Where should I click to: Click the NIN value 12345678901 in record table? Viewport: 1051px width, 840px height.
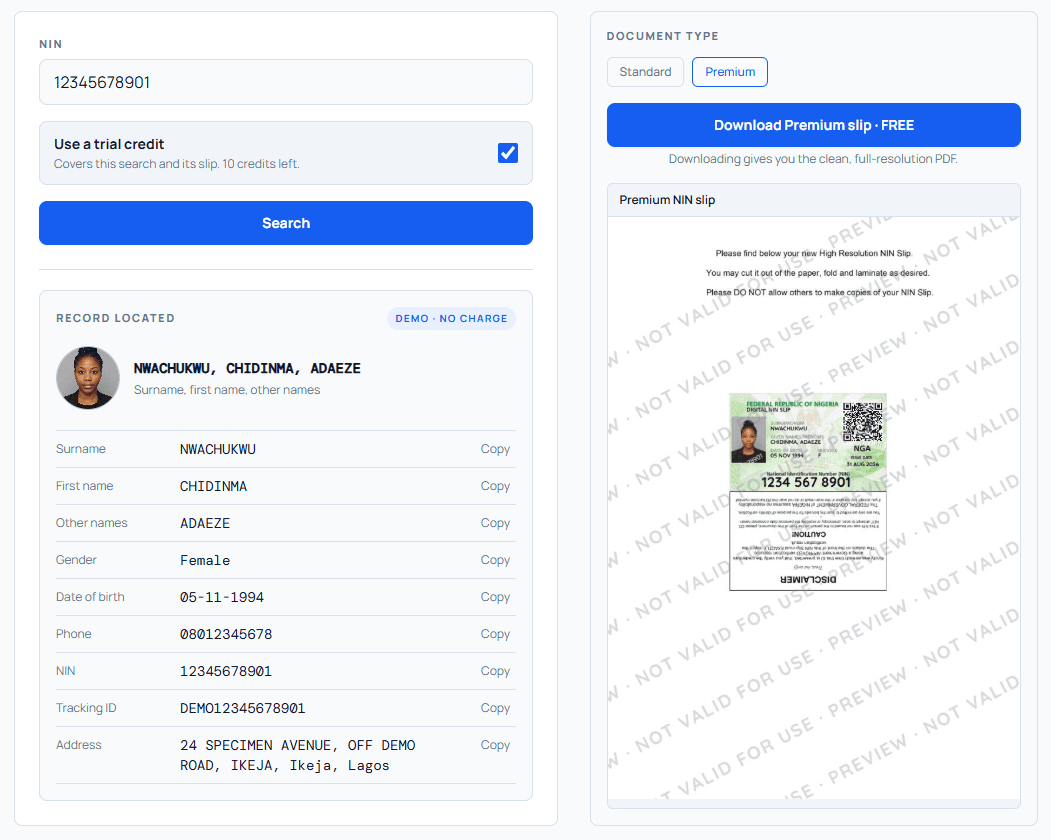click(x=226, y=671)
